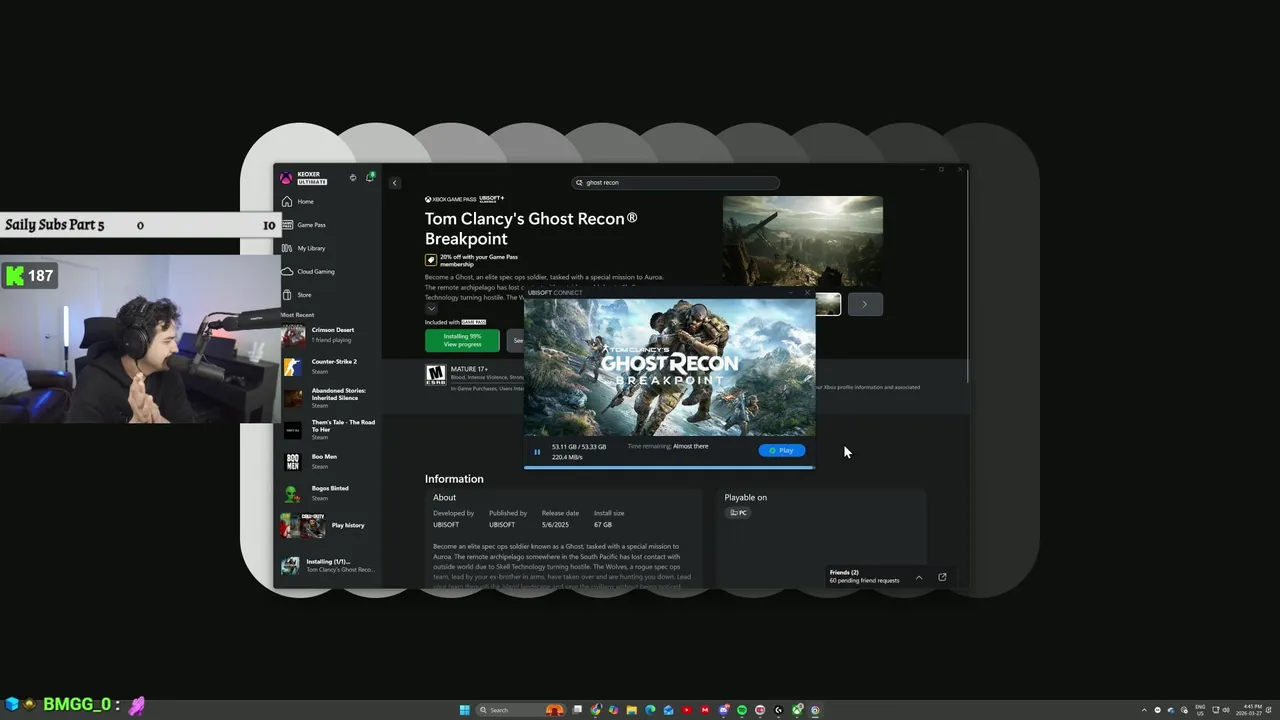The width and height of the screenshot is (1280, 720).
Task: Open Counter-Strike 2 from Most Recent
Action: click(330, 366)
